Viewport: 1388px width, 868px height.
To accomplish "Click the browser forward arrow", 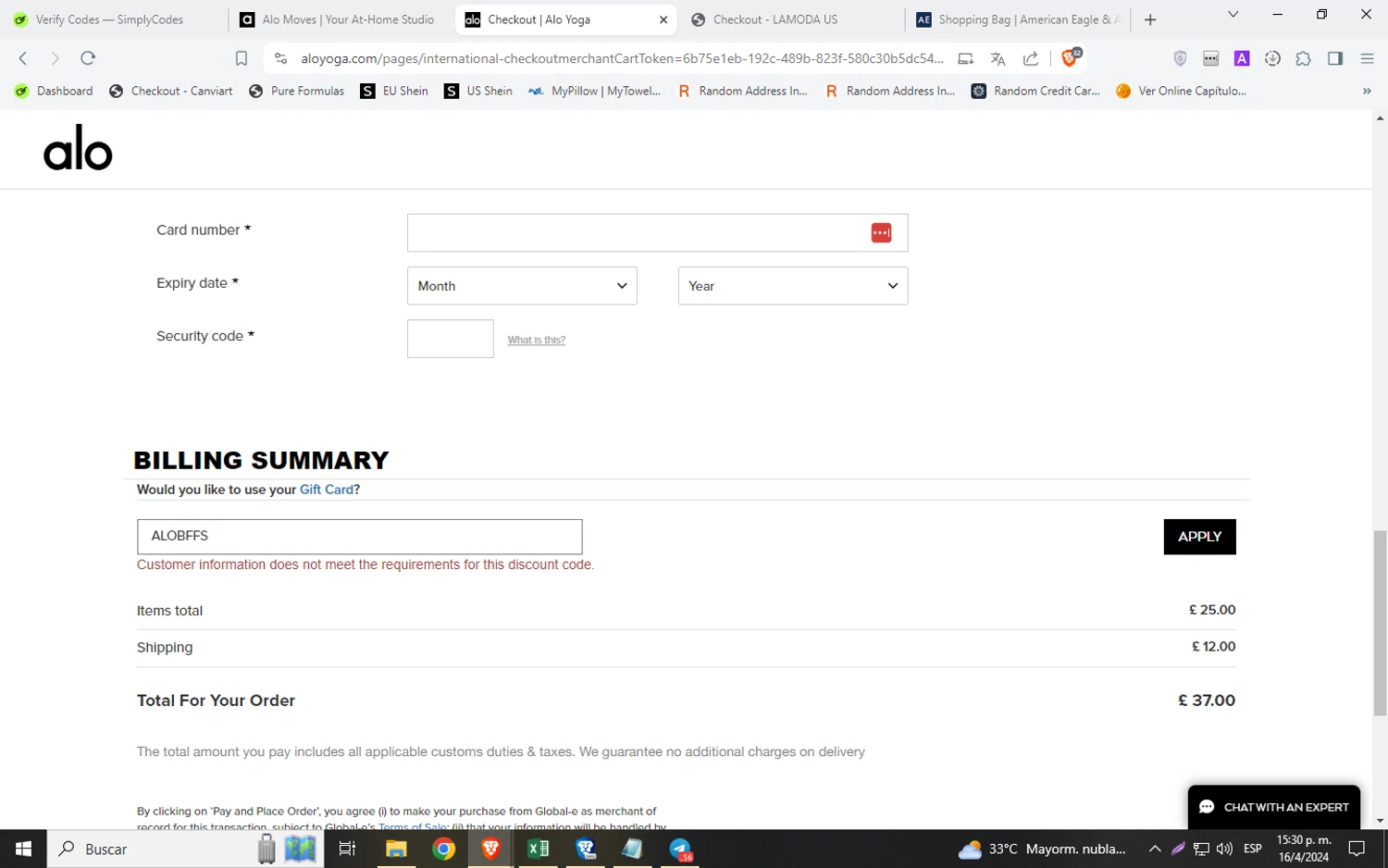I will tap(56, 58).
